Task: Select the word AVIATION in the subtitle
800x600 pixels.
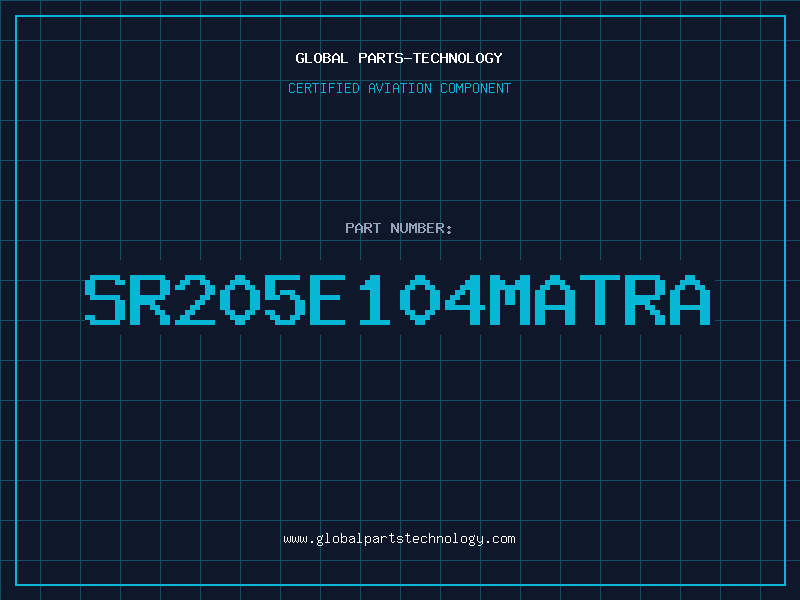Action: 399,88
